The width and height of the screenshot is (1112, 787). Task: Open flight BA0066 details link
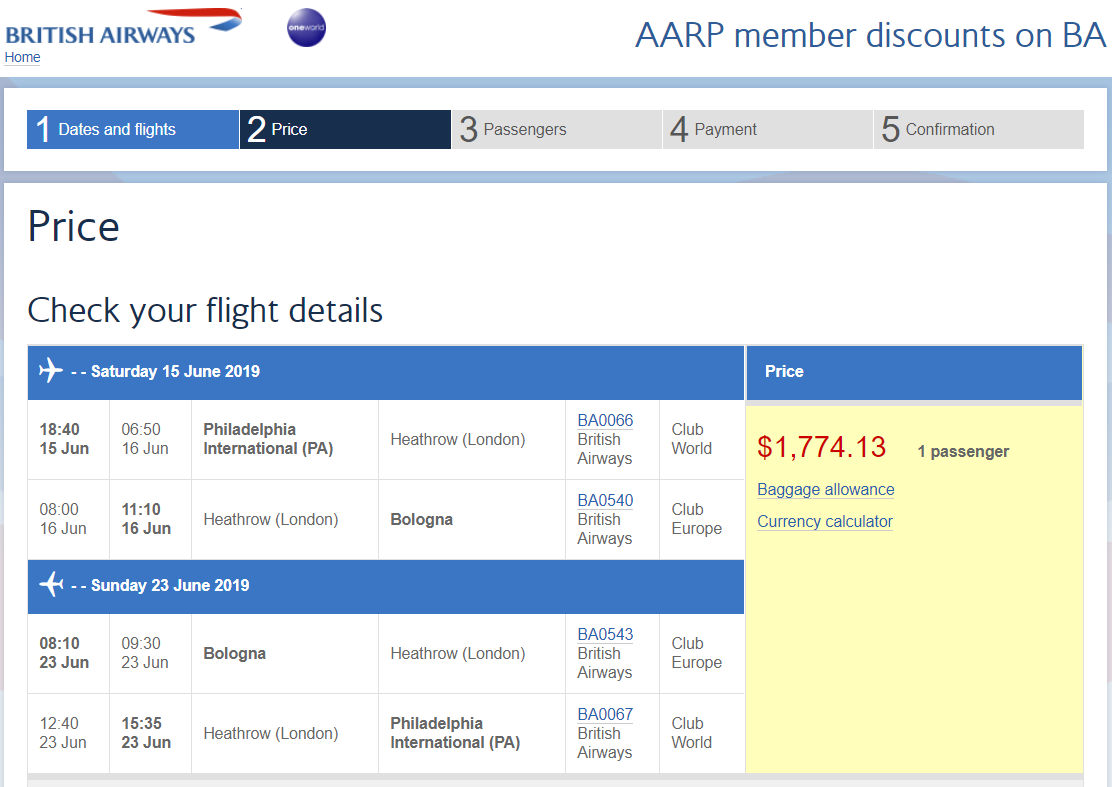[x=605, y=420]
